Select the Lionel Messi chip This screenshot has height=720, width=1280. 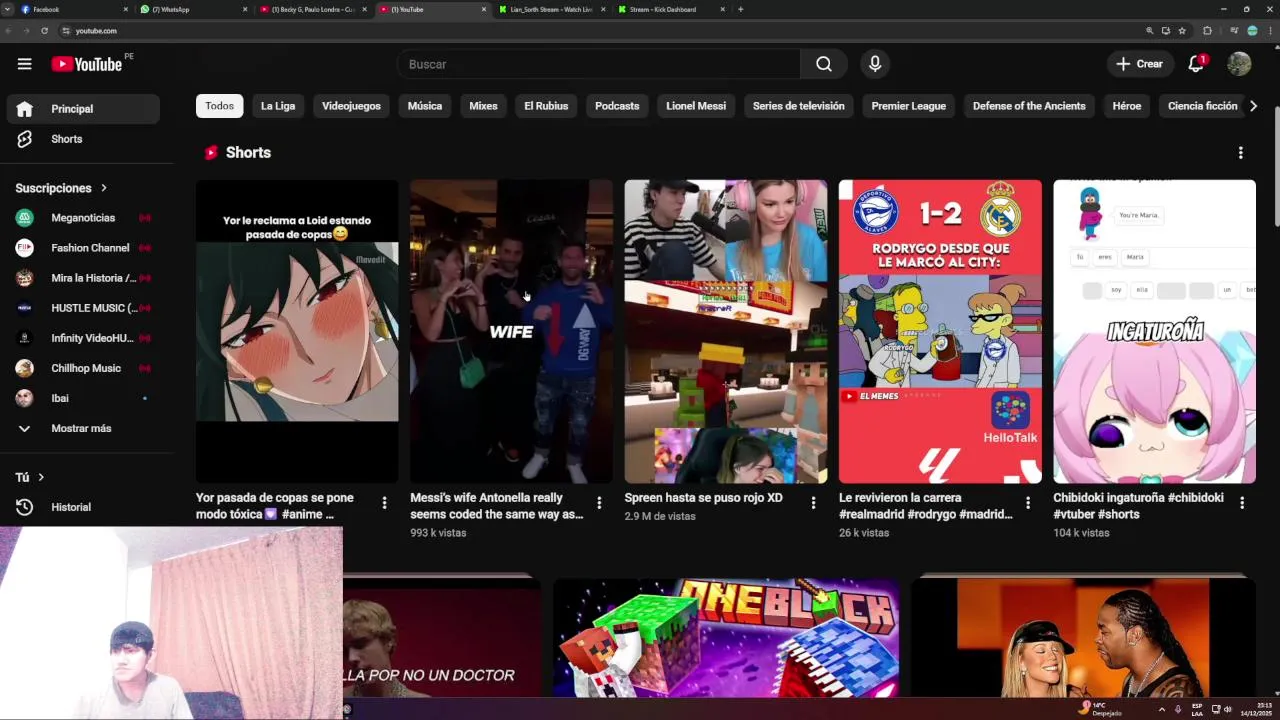pyautogui.click(x=696, y=106)
